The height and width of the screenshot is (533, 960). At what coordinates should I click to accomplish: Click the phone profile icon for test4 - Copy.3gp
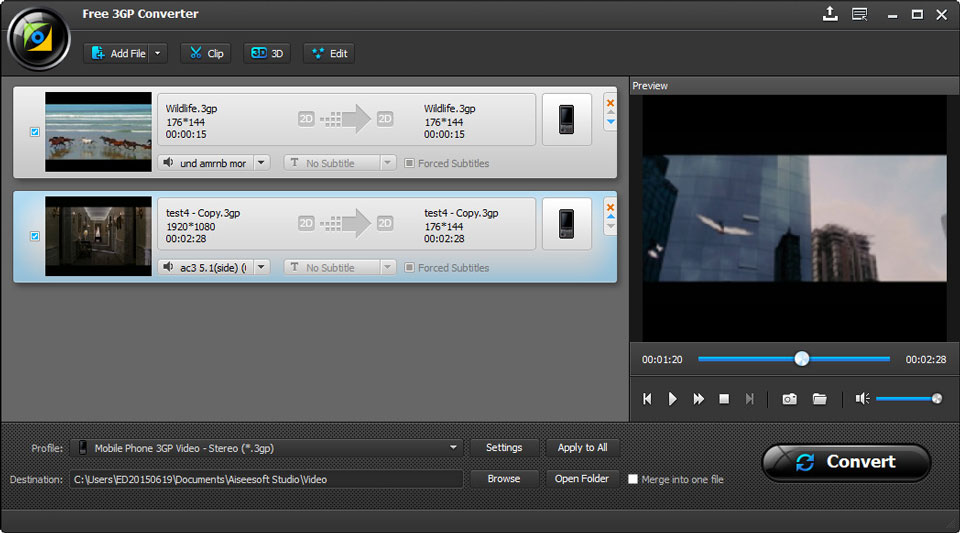(x=567, y=224)
